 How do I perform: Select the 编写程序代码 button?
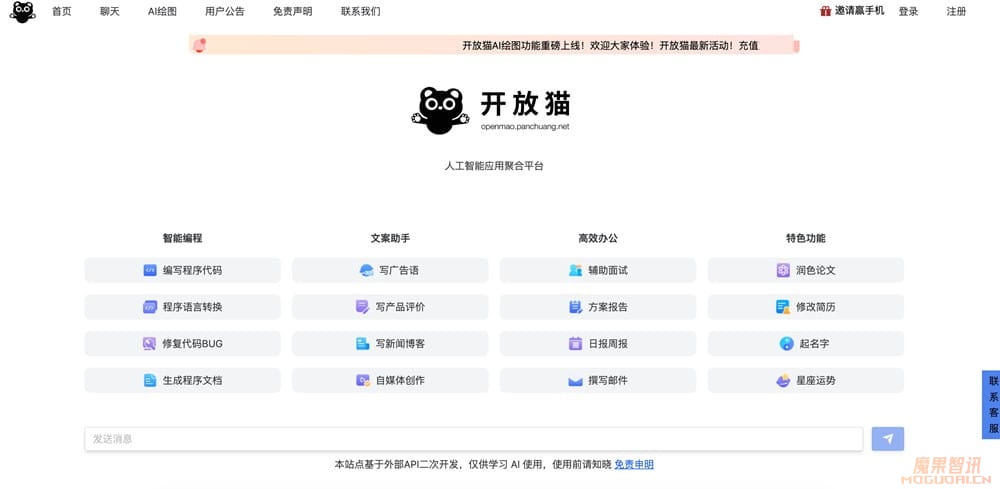[x=182, y=270]
